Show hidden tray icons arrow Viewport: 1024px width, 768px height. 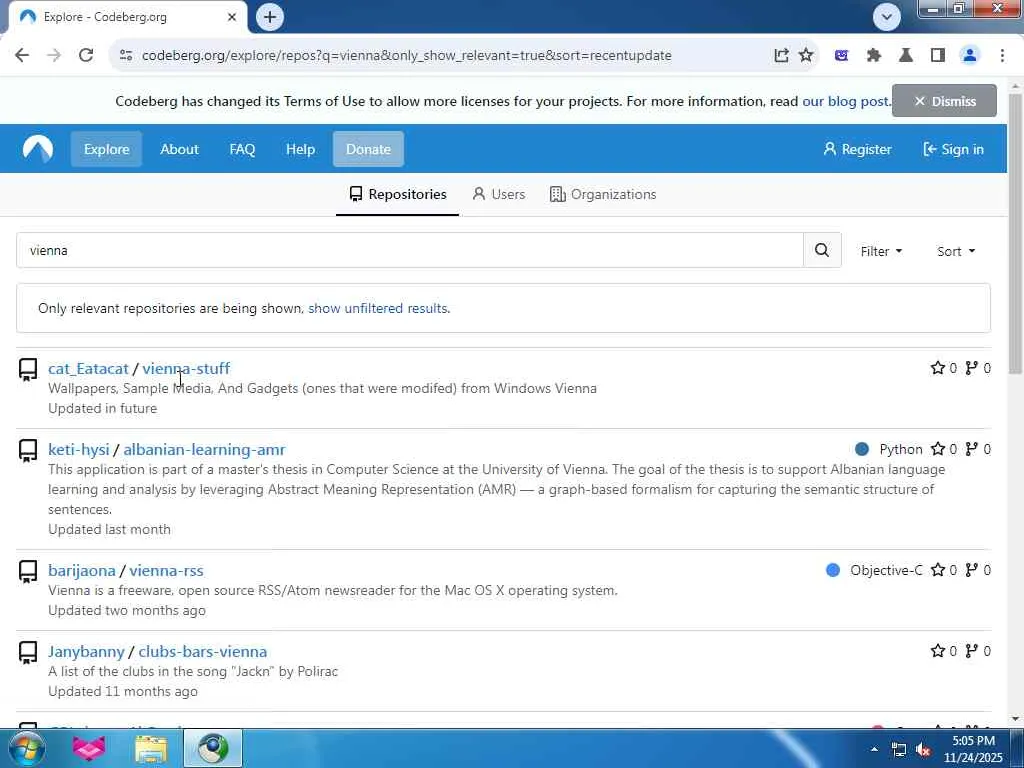[874, 749]
